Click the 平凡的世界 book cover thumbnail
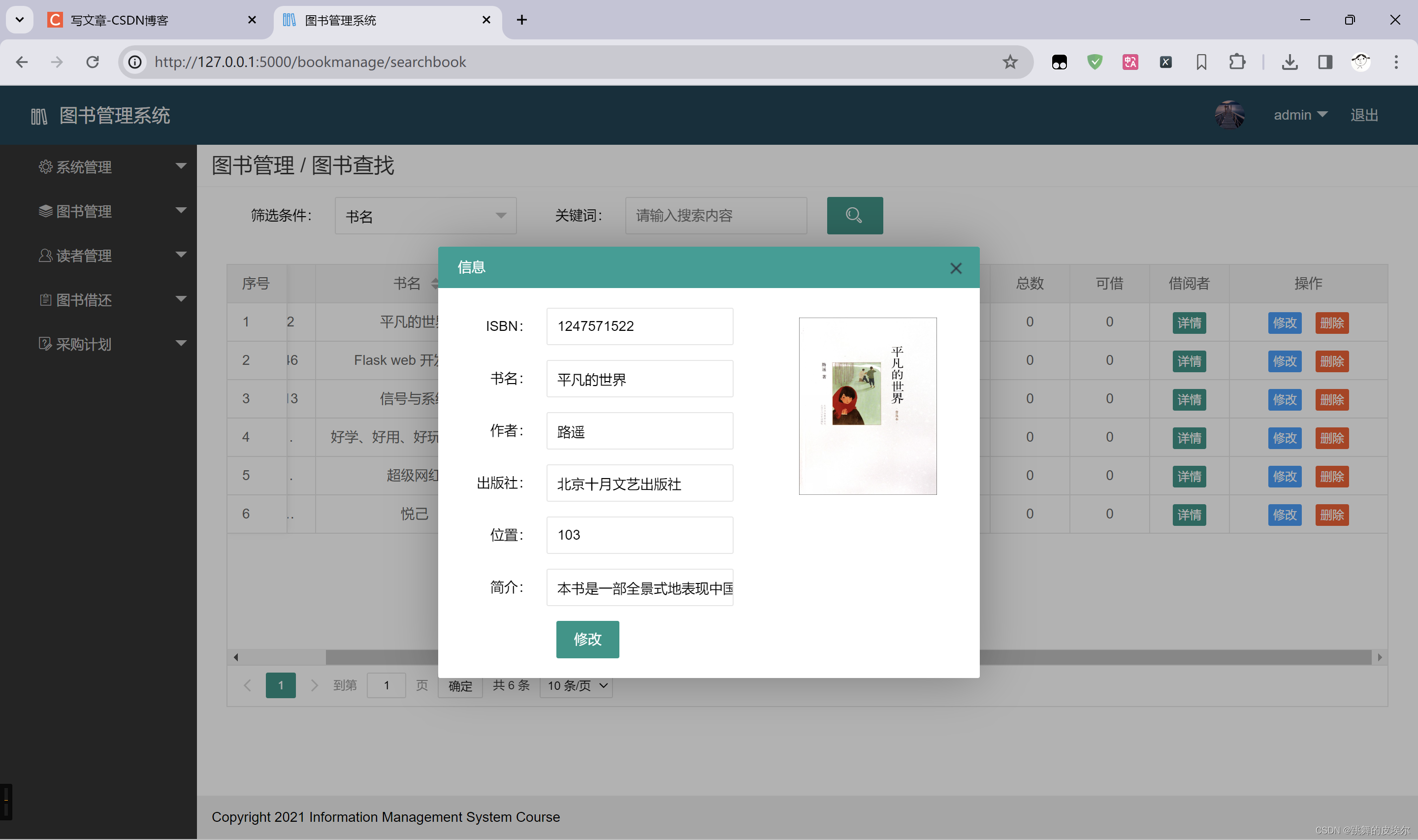Viewport: 1418px width, 840px height. 868,406
